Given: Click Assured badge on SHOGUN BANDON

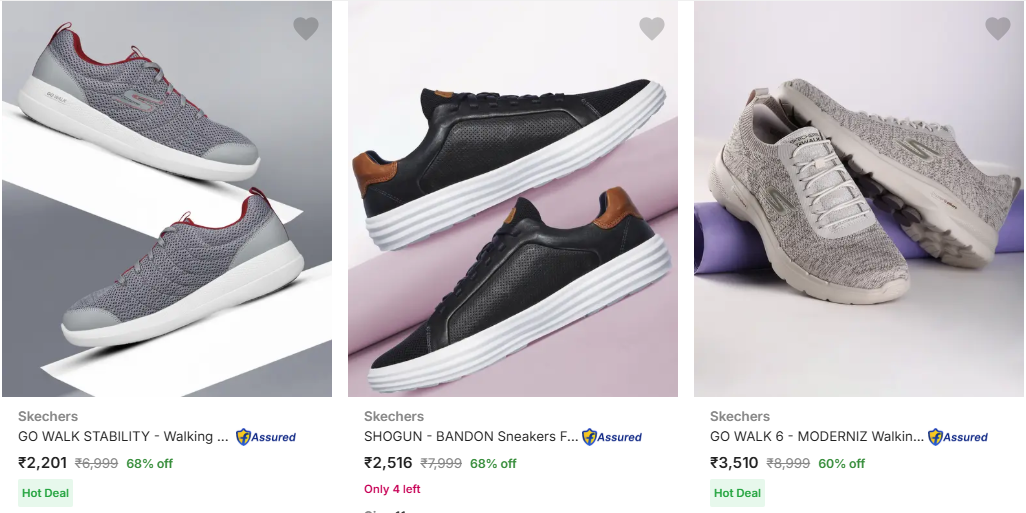Looking at the screenshot, I should [612, 437].
